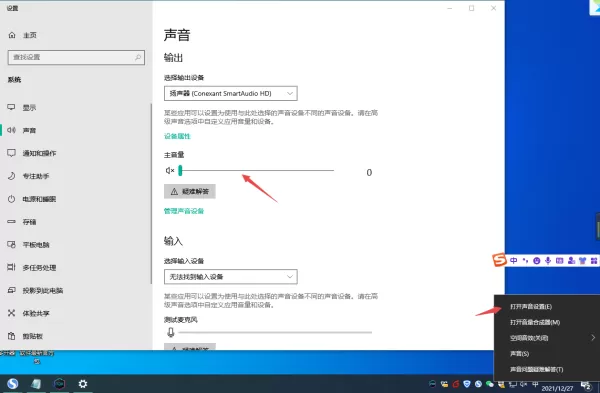Open the emoji face on Sogou IME bar
The image size is (600, 393).
536,261
